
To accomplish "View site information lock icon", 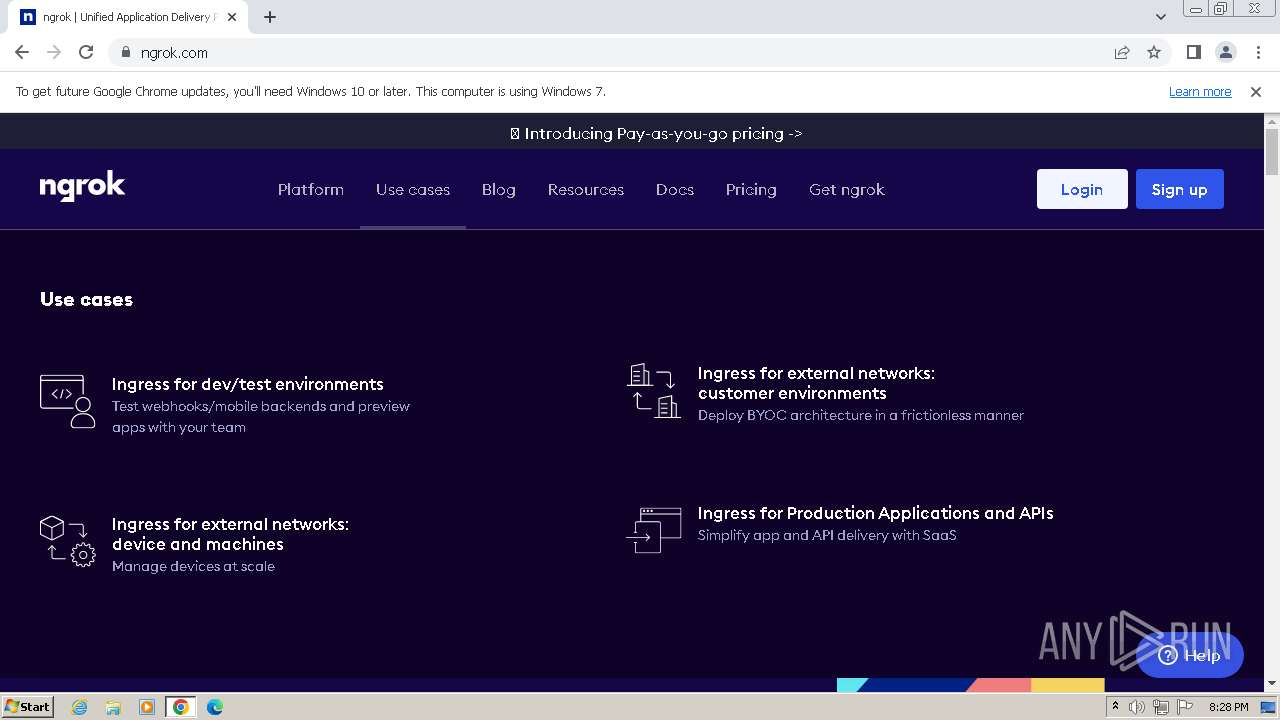I will click(126, 52).
